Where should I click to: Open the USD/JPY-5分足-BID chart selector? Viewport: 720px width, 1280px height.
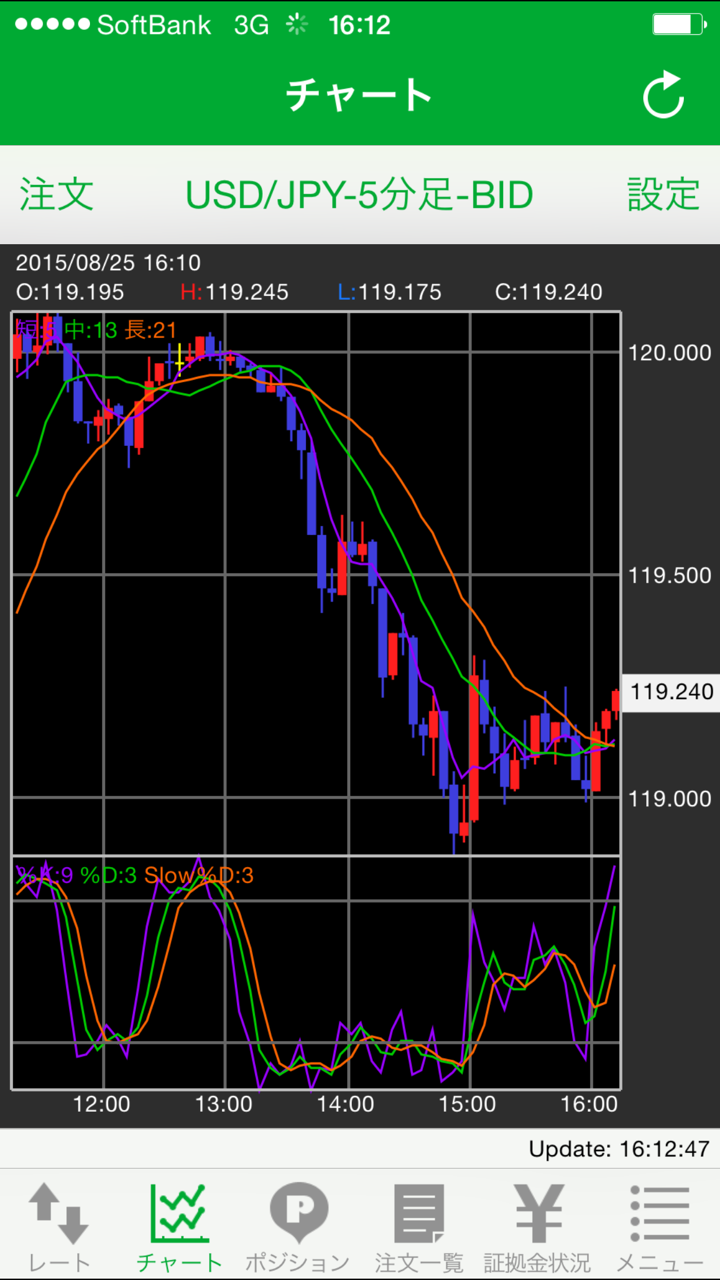click(359, 195)
